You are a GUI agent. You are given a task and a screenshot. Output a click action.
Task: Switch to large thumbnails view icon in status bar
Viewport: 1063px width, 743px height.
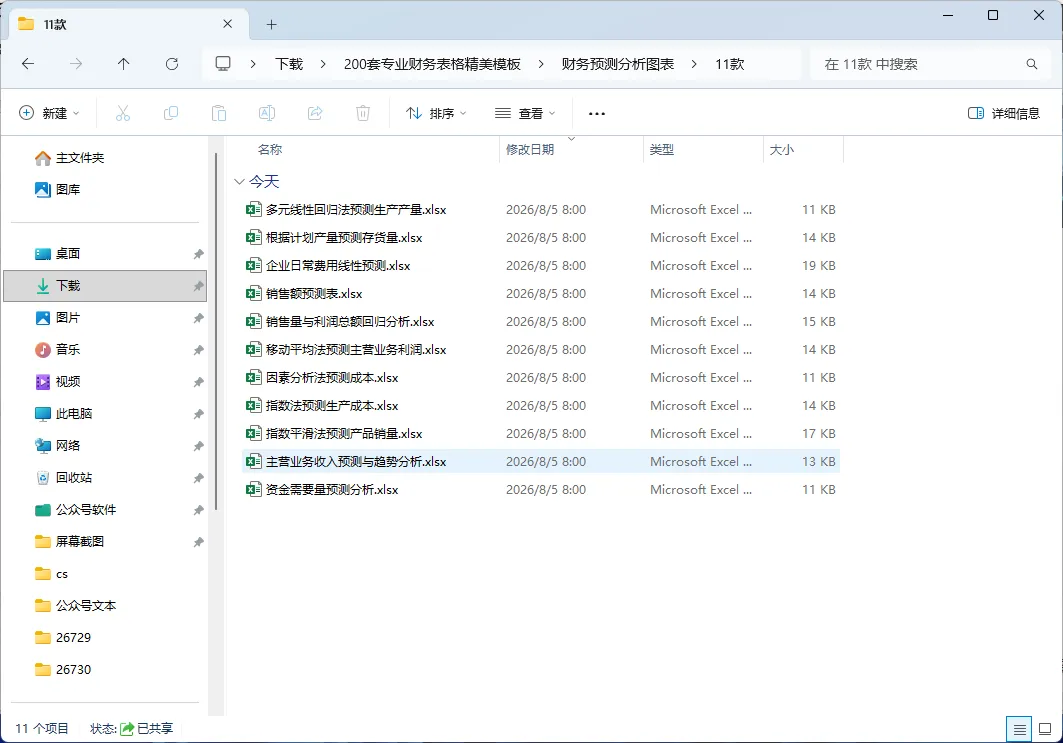tap(1045, 729)
